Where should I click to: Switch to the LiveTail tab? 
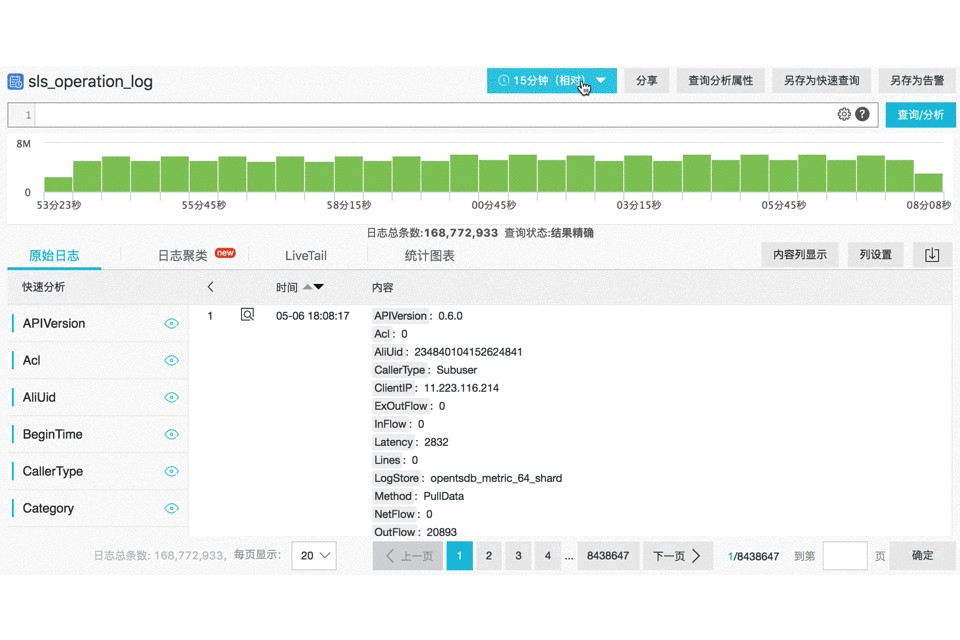306,256
